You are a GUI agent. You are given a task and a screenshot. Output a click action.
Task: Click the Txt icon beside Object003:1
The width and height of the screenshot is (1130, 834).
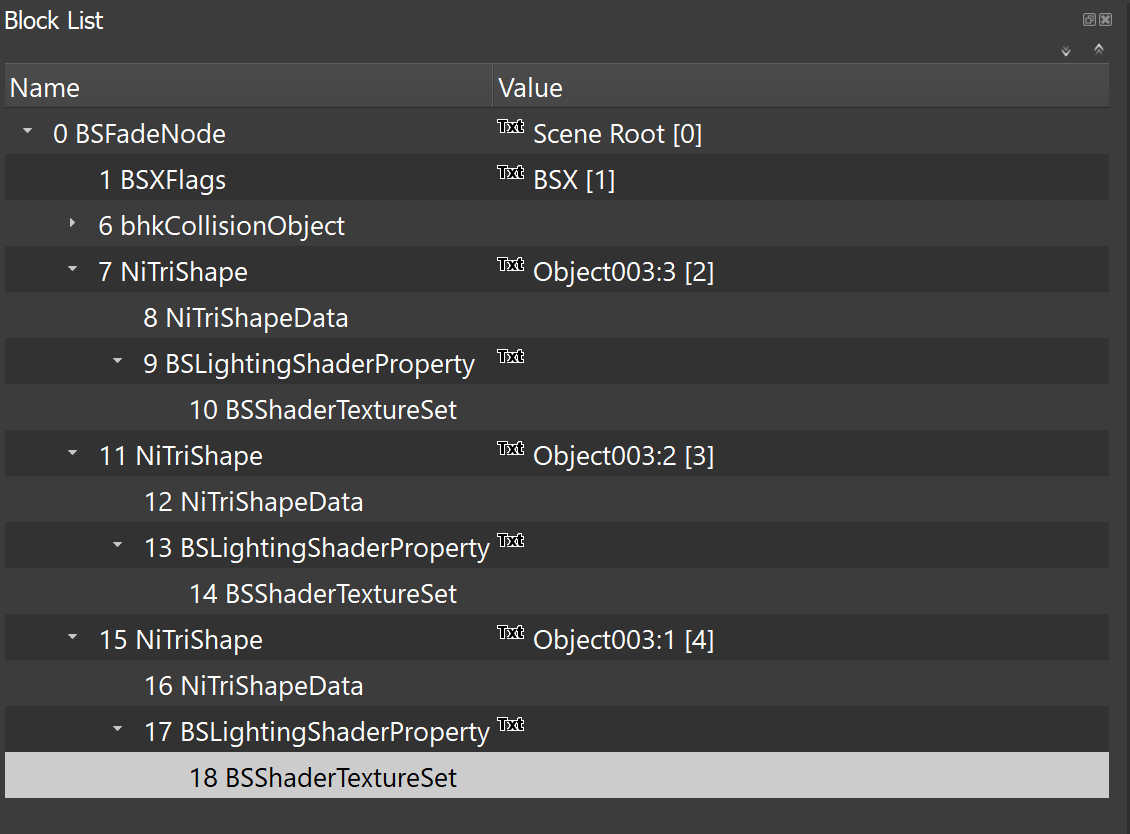(x=511, y=633)
